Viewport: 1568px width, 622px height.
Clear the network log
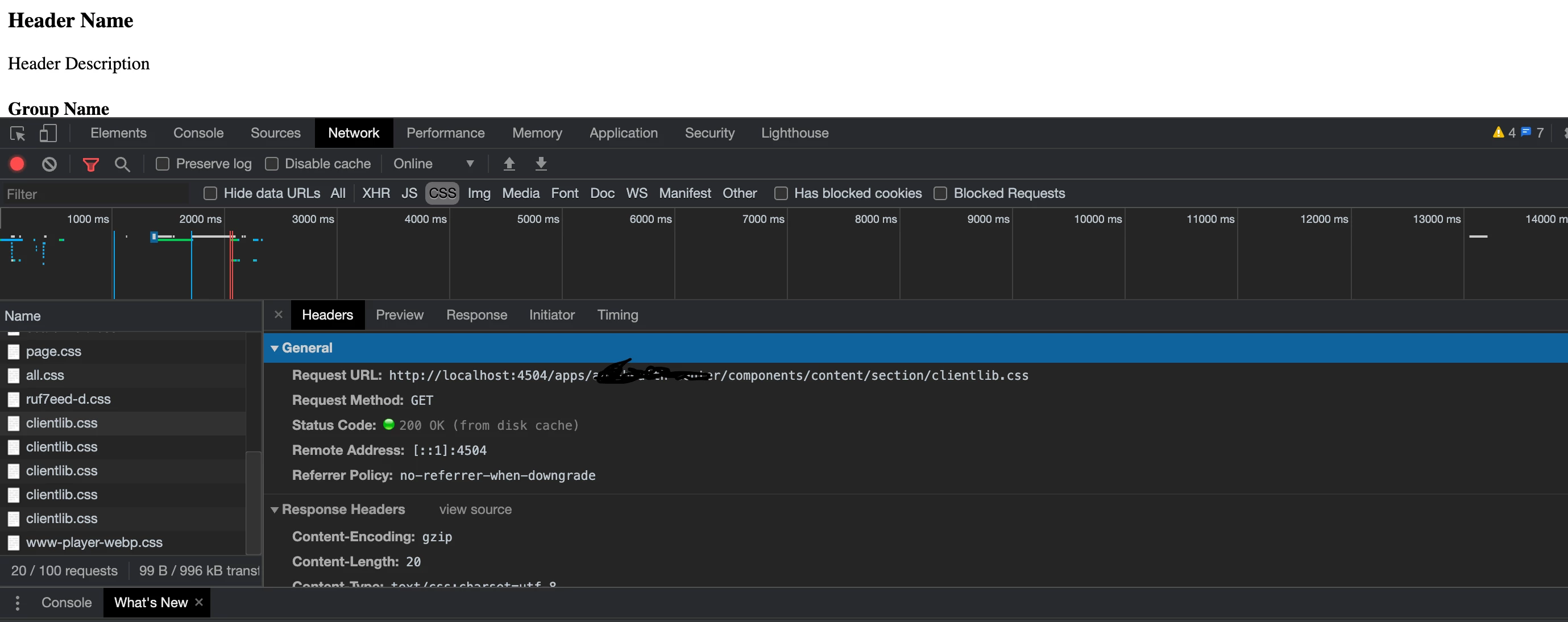pyautogui.click(x=49, y=164)
